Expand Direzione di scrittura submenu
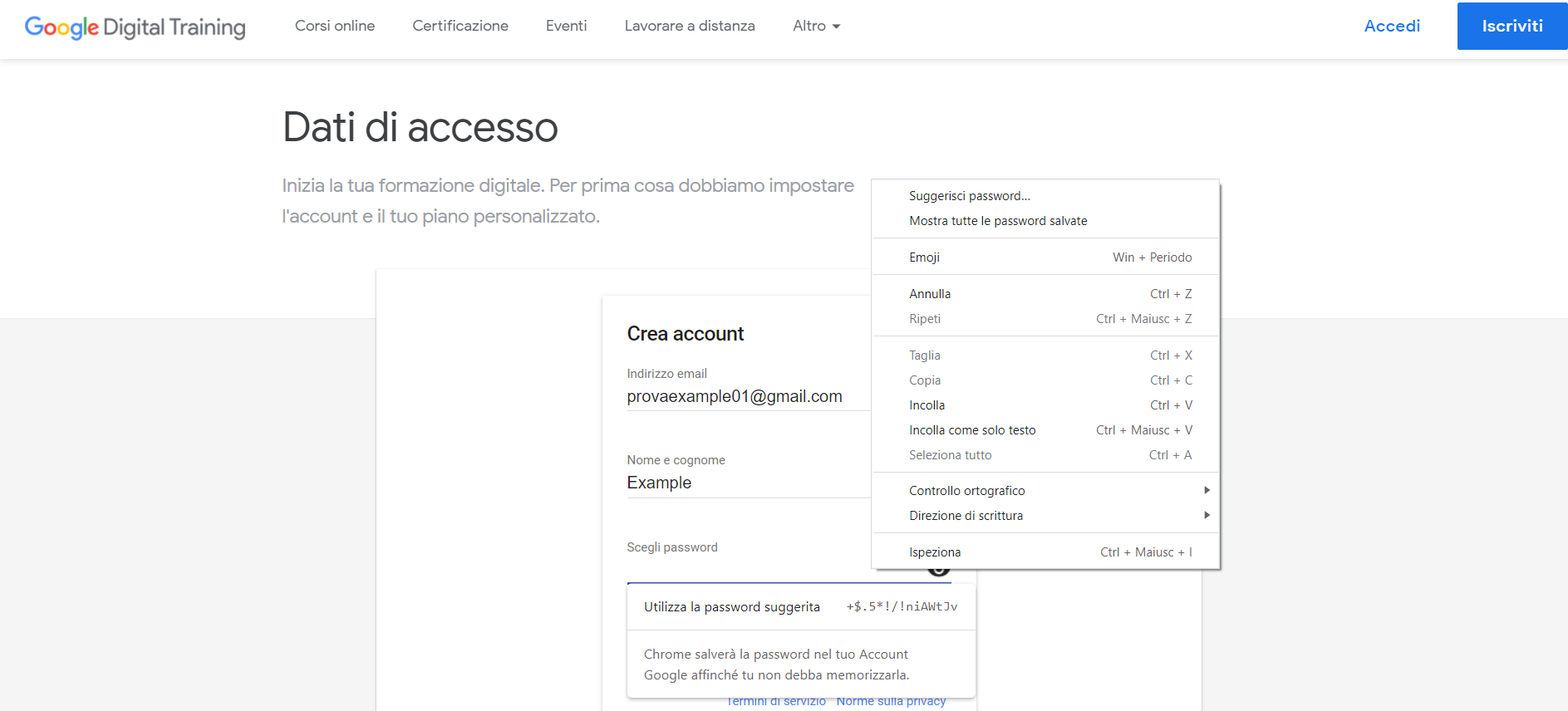 tap(1045, 516)
